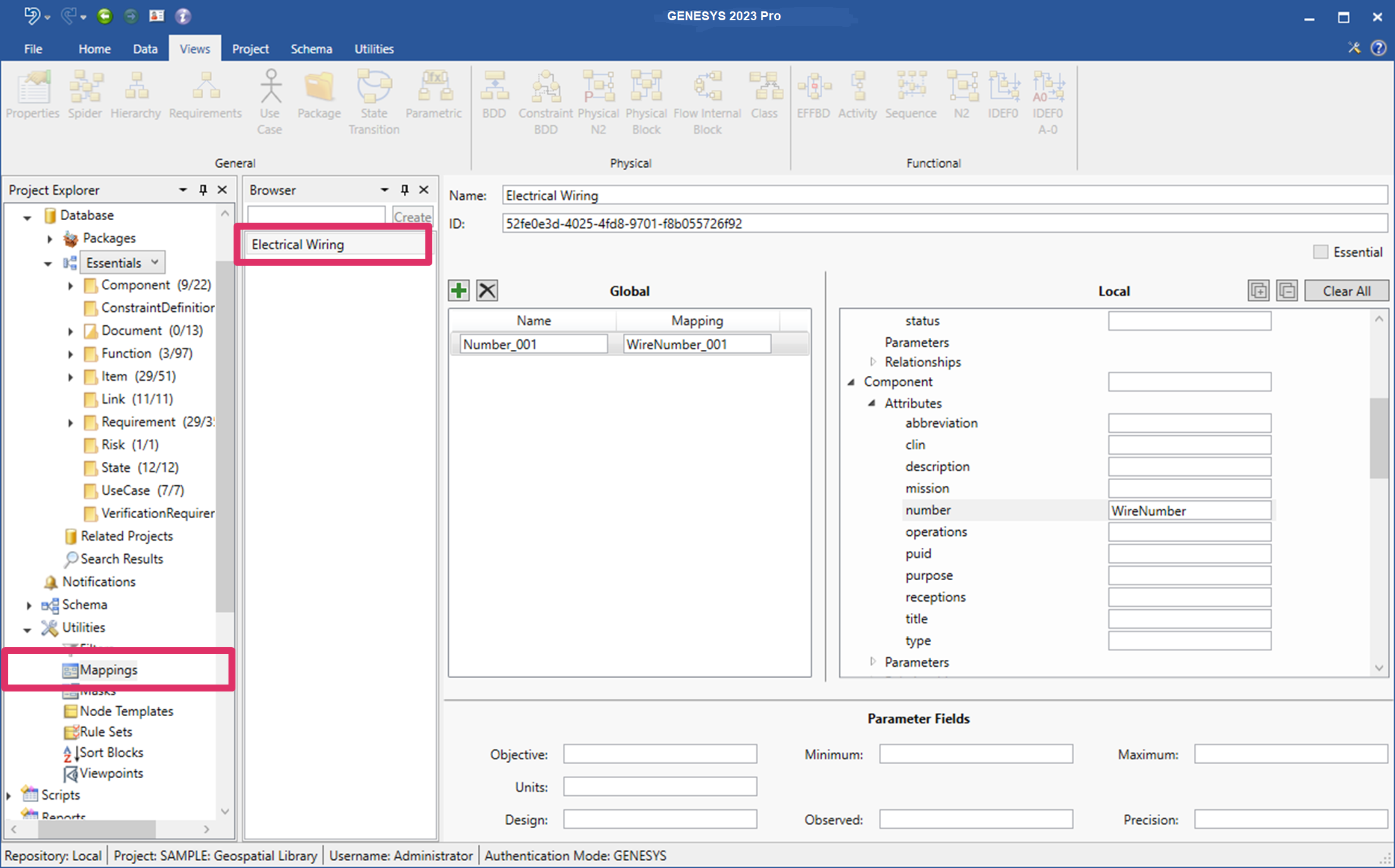Select Search Results in Project Explorer

(122, 559)
